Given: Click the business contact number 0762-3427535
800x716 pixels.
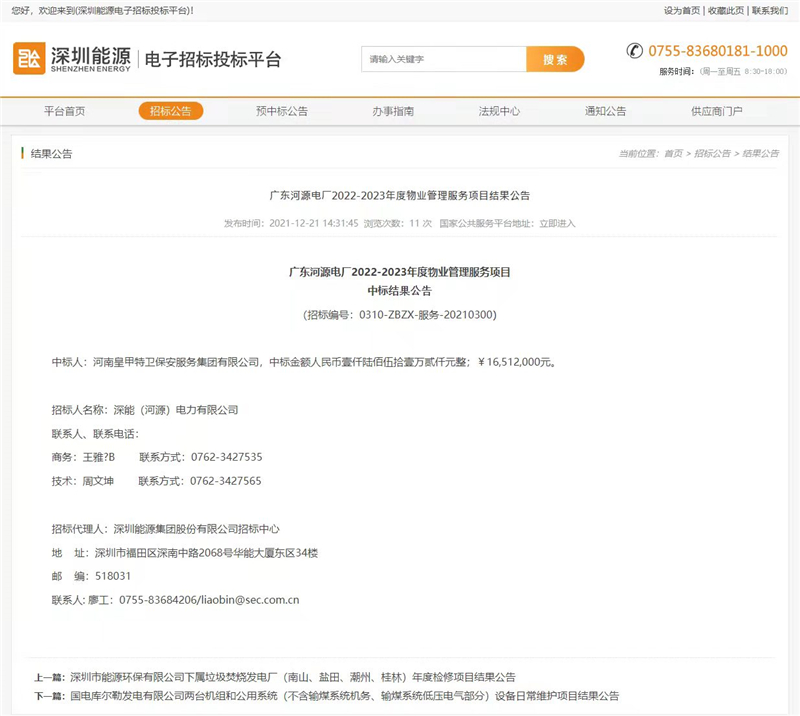Looking at the screenshot, I should tap(227, 457).
